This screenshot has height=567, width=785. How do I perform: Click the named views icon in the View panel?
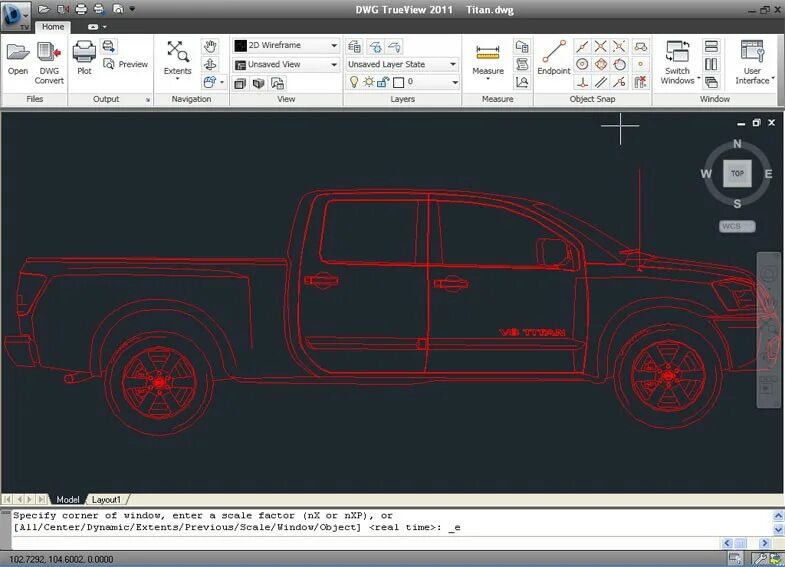click(x=277, y=83)
